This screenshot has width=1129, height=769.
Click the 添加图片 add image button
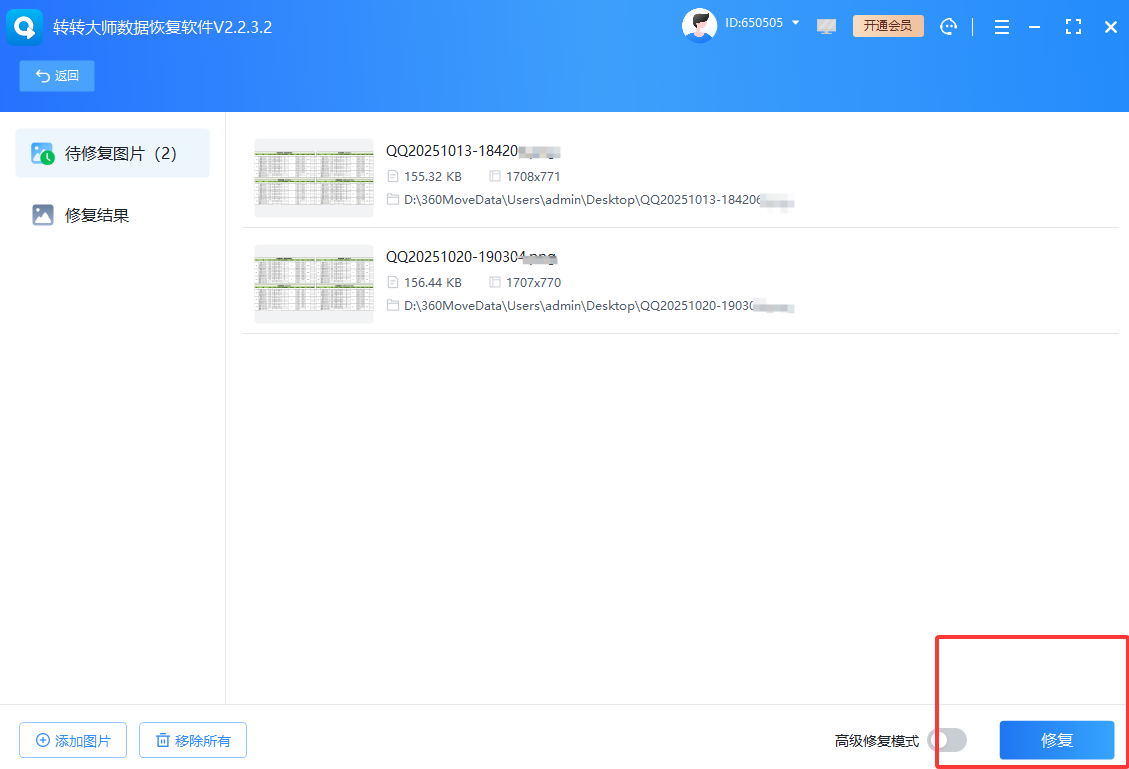[x=73, y=741]
